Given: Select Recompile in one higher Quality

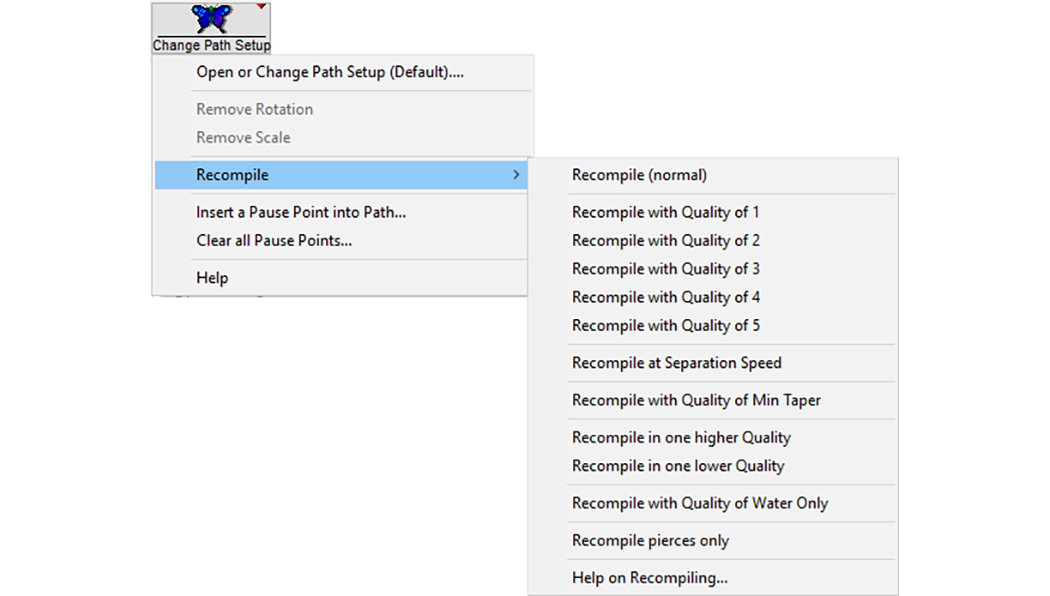Looking at the screenshot, I should coord(681,437).
